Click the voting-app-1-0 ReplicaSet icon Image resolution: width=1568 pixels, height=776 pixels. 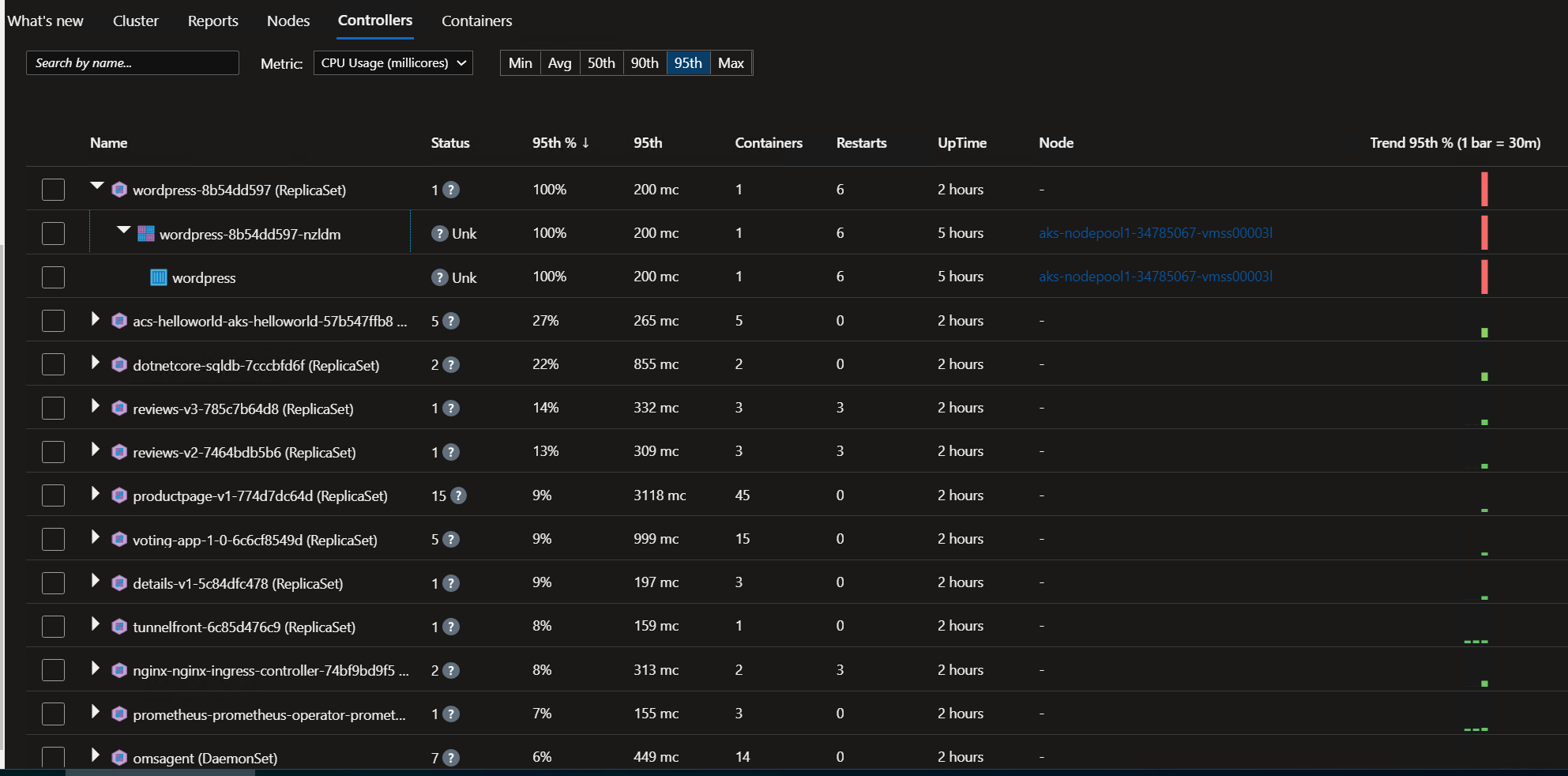click(119, 539)
